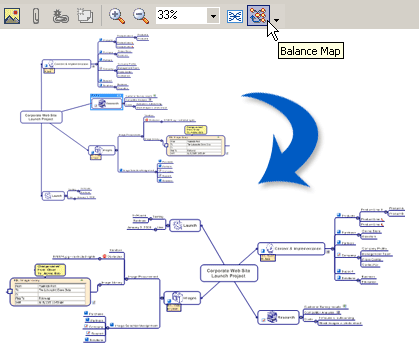Open the Balance Map options dropdown arrow

point(276,20)
